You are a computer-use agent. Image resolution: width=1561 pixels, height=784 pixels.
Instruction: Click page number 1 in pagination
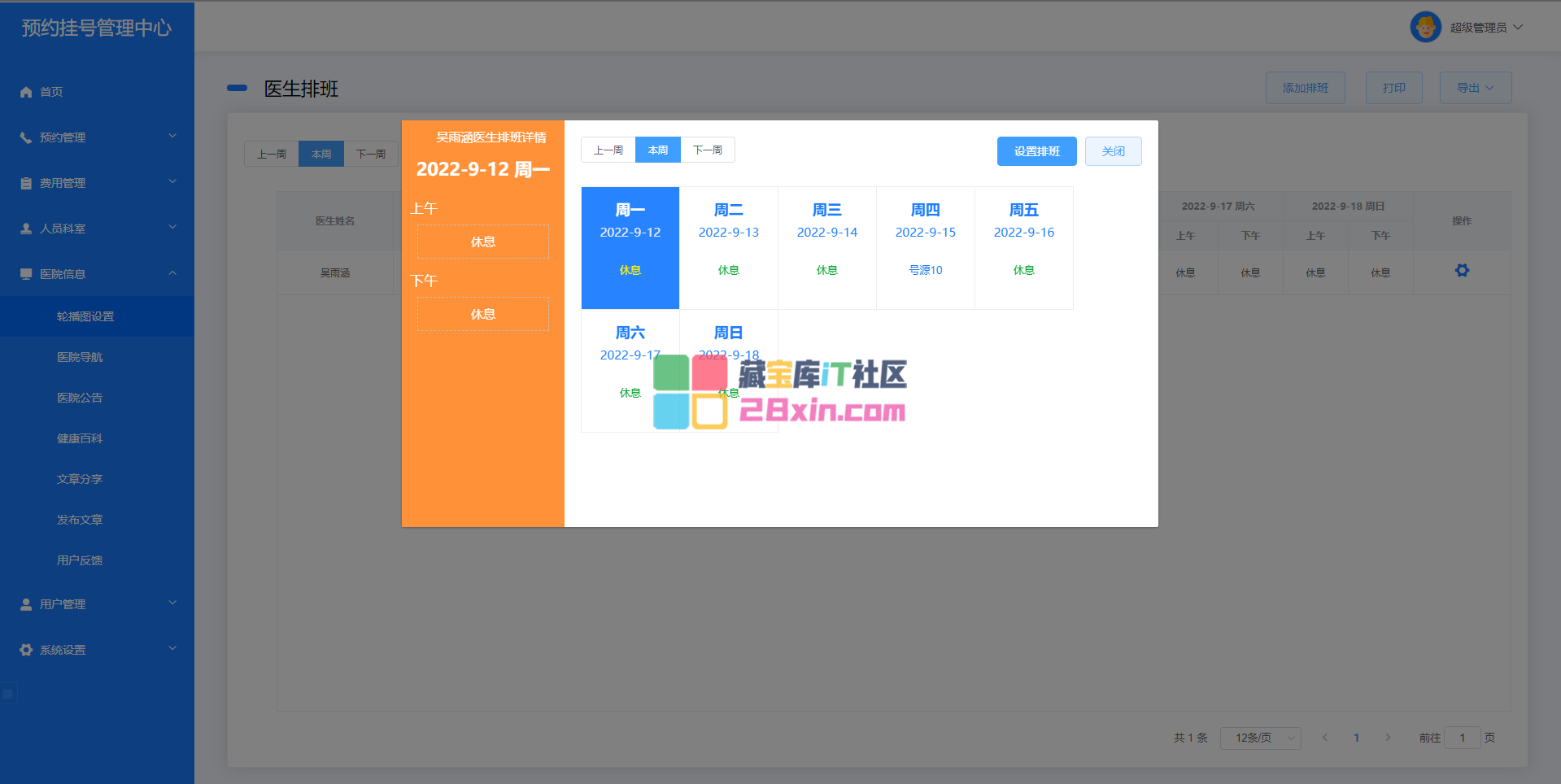point(1356,738)
